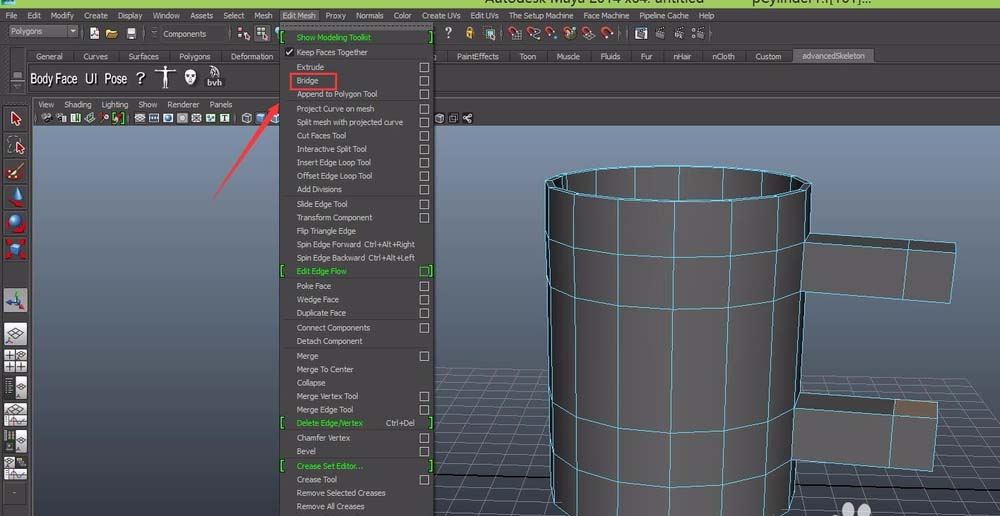This screenshot has height=516, width=1000.
Task: Select the arrow Select tool in toolbox
Action: [16, 119]
